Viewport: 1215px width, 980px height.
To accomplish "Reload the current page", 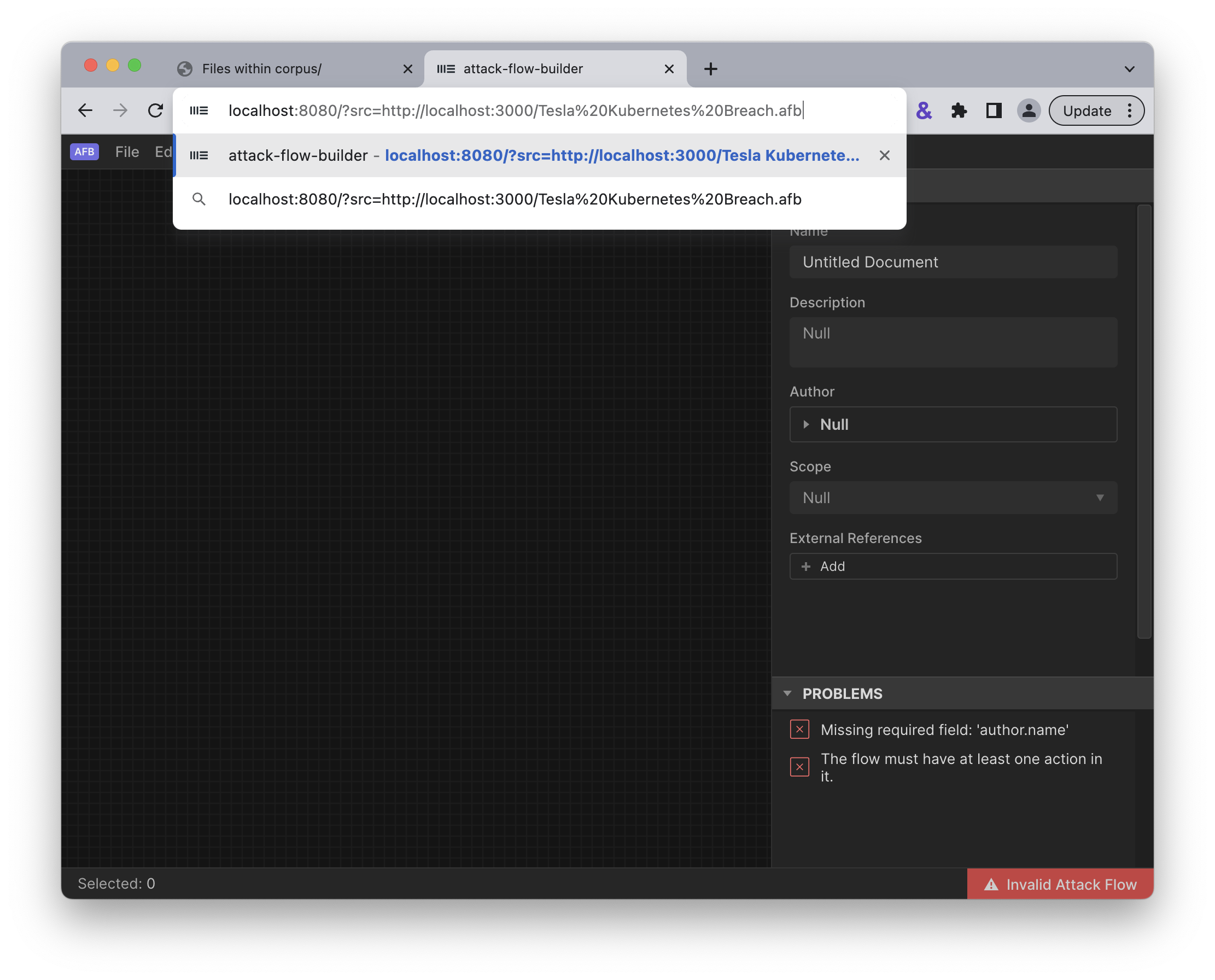I will (x=155, y=110).
